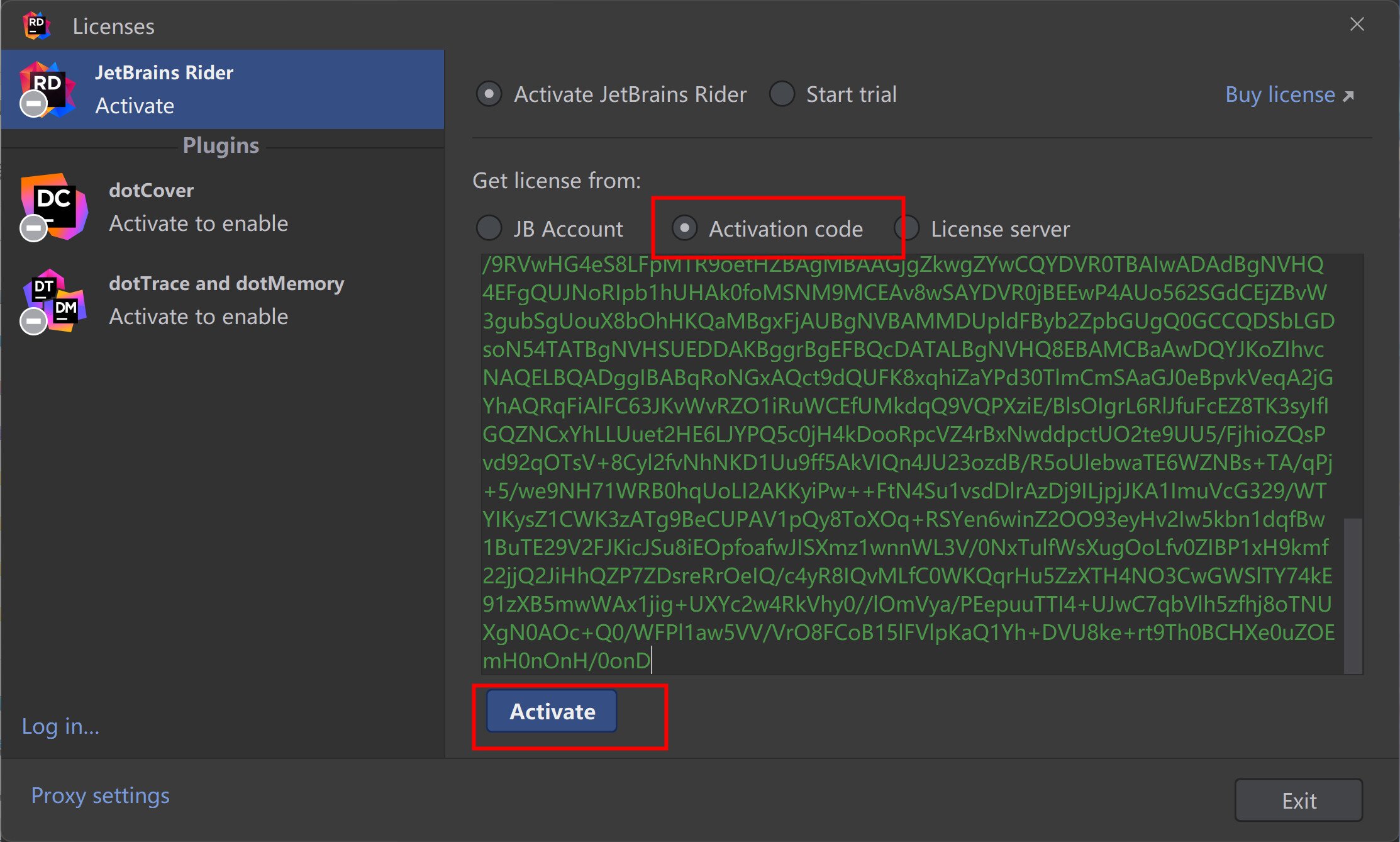1400x842 pixels.
Task: Select dotCover plugin entry
Action: (x=223, y=208)
